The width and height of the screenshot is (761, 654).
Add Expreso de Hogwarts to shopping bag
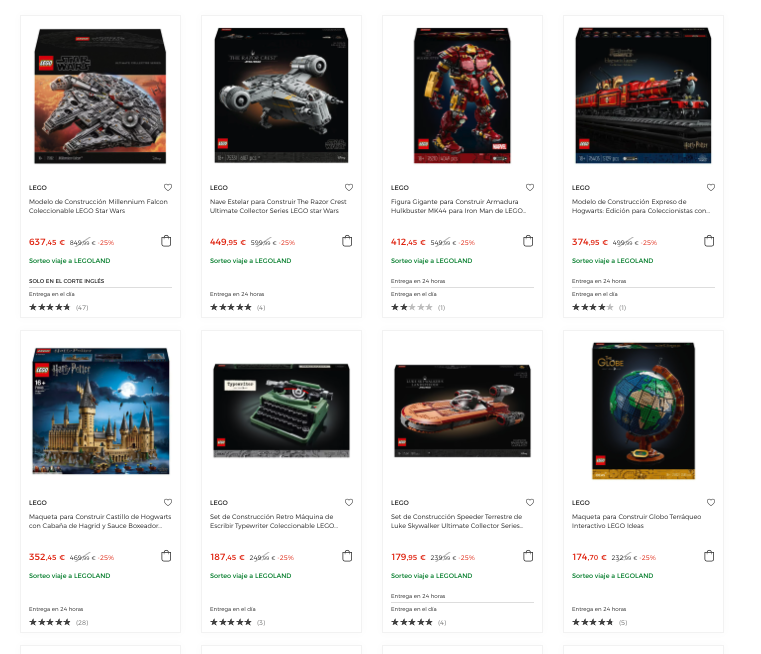[x=709, y=241]
